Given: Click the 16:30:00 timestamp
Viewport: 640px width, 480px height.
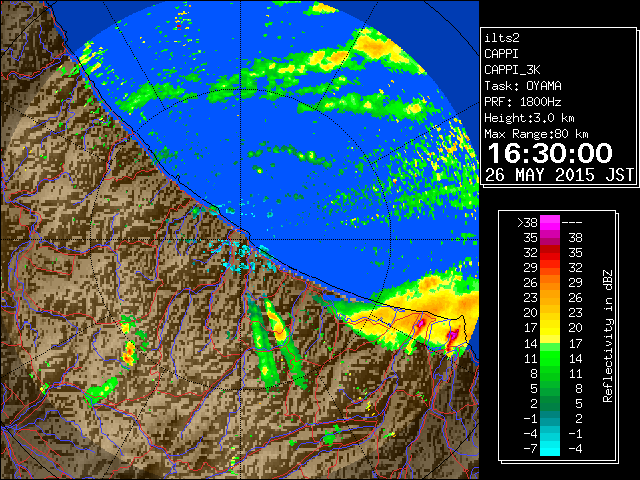Looking at the screenshot, I should tap(550, 153).
